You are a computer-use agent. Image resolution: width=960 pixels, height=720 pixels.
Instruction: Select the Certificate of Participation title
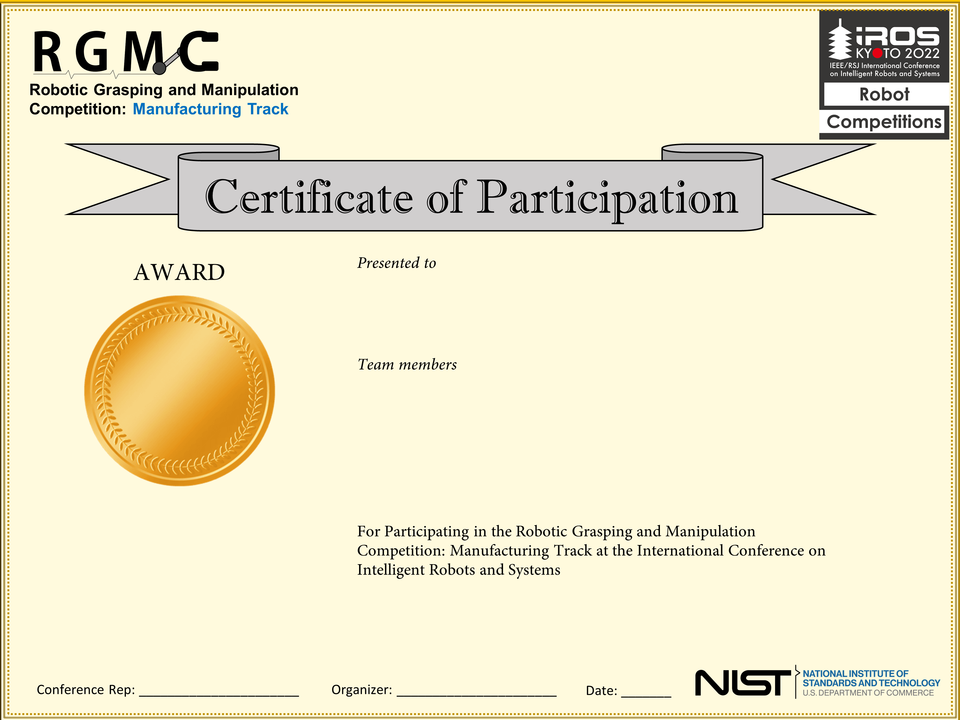click(x=470, y=197)
